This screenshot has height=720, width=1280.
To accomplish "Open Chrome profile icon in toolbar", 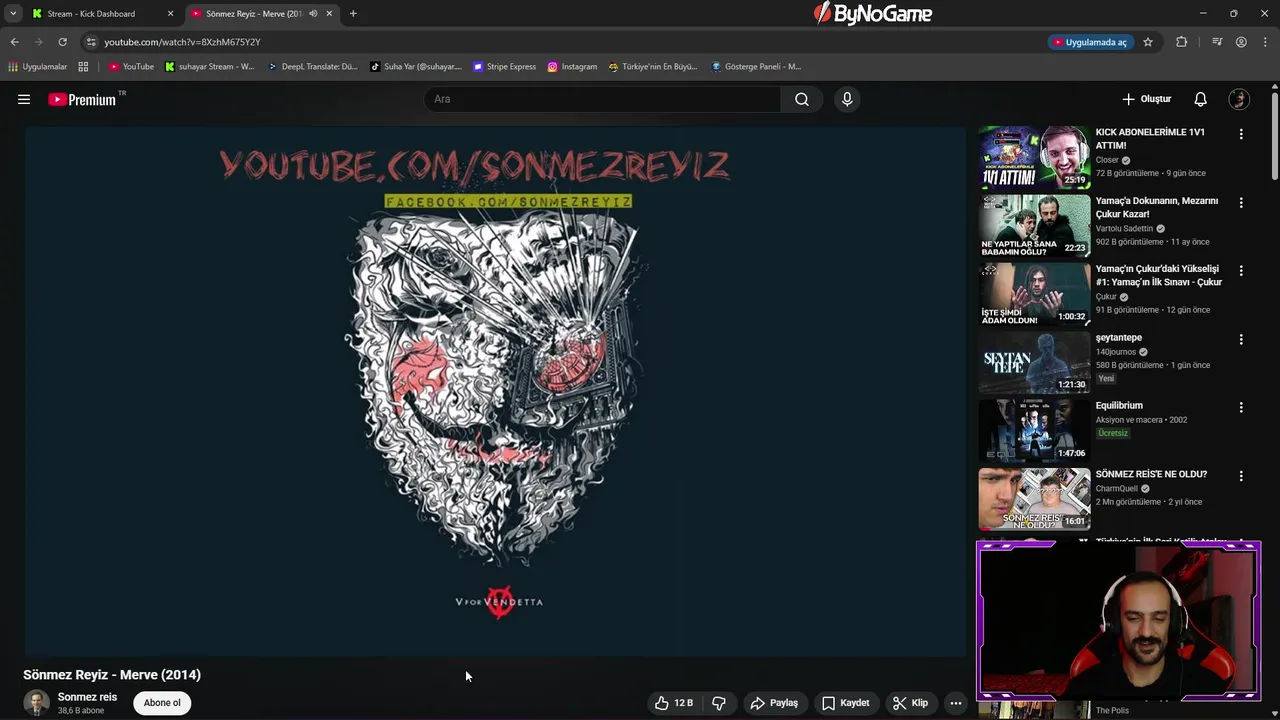I will (x=1241, y=42).
